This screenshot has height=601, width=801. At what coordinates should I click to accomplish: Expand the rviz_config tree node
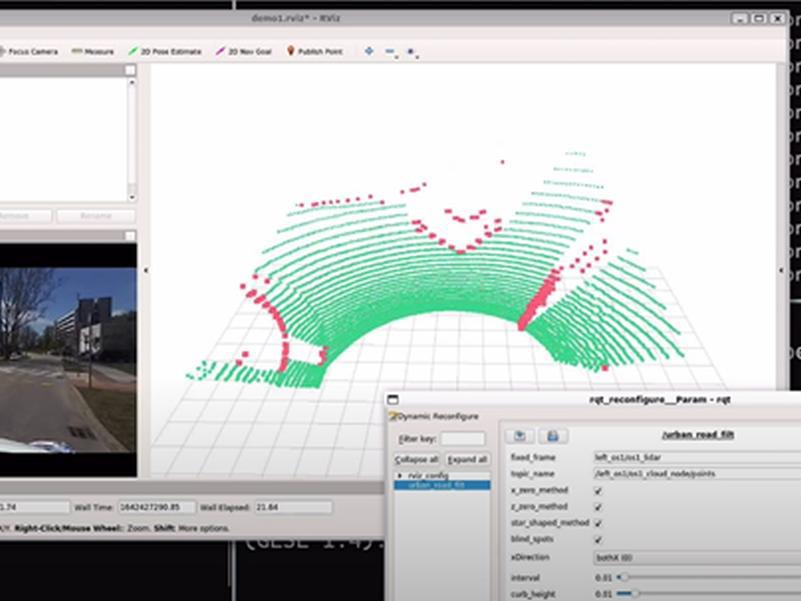pos(400,475)
